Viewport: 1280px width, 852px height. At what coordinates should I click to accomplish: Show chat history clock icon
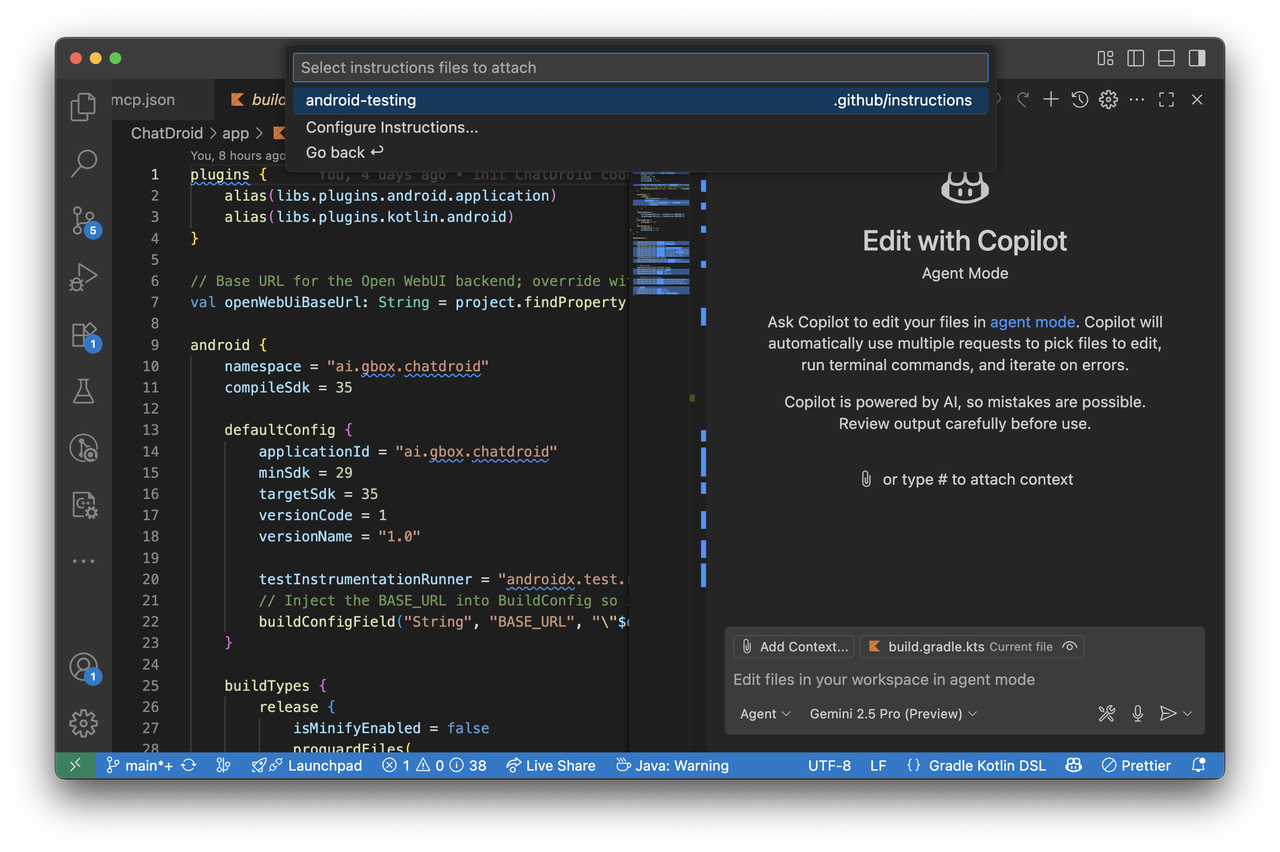1080,99
